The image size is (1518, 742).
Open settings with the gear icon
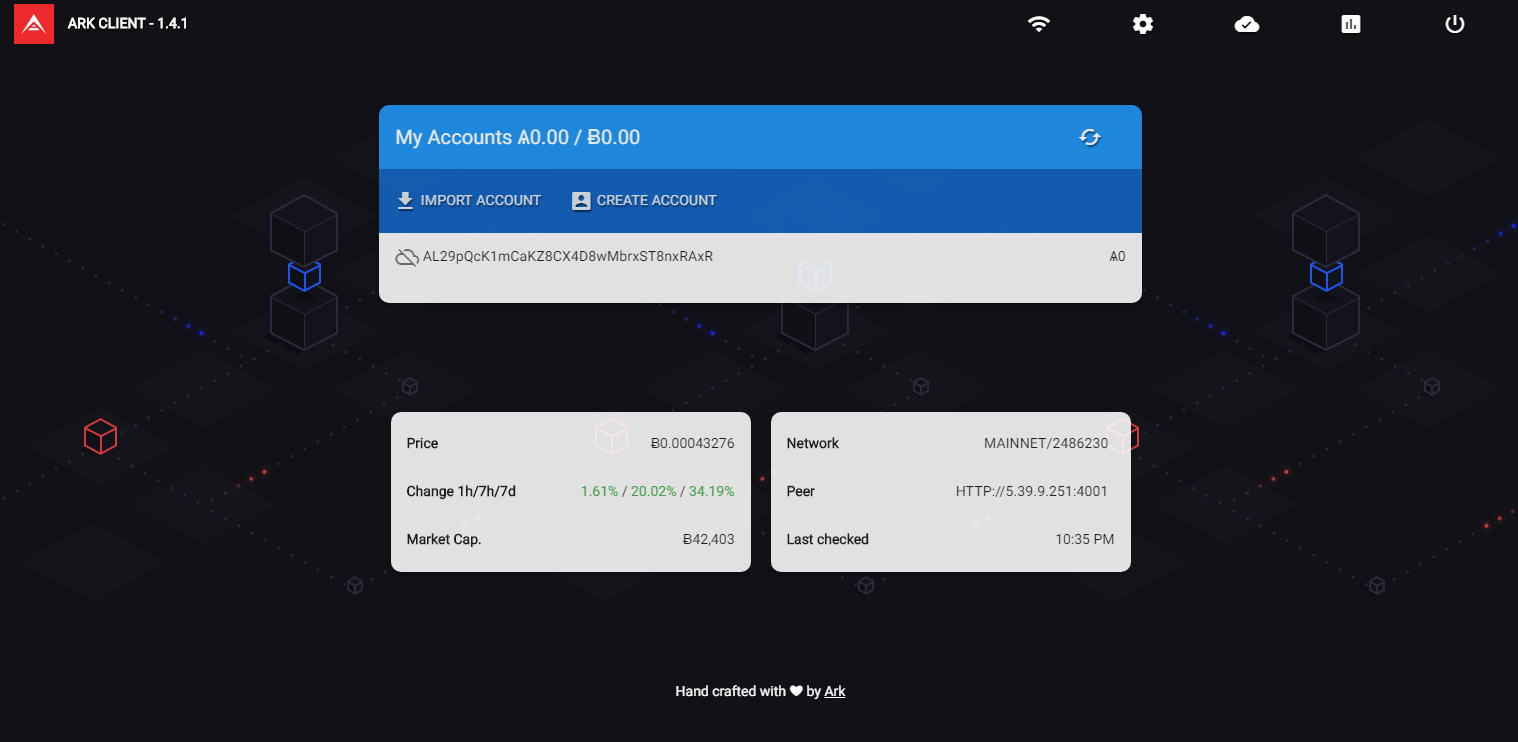pyautogui.click(x=1143, y=24)
